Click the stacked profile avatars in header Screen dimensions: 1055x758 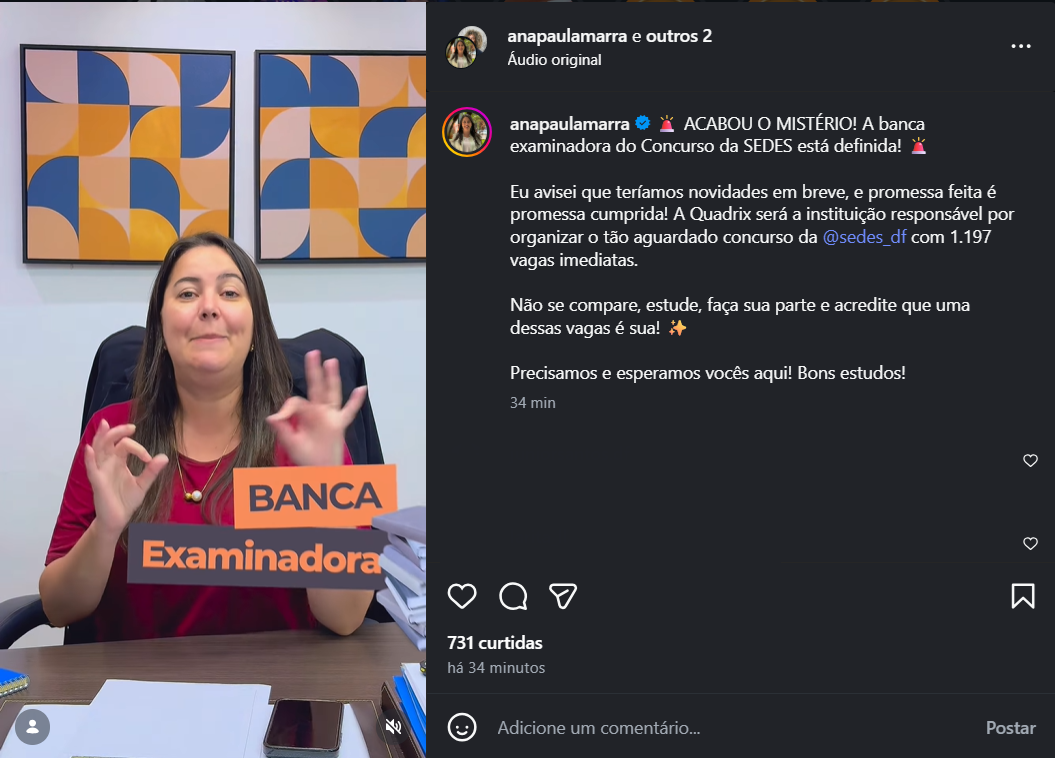(x=466, y=47)
